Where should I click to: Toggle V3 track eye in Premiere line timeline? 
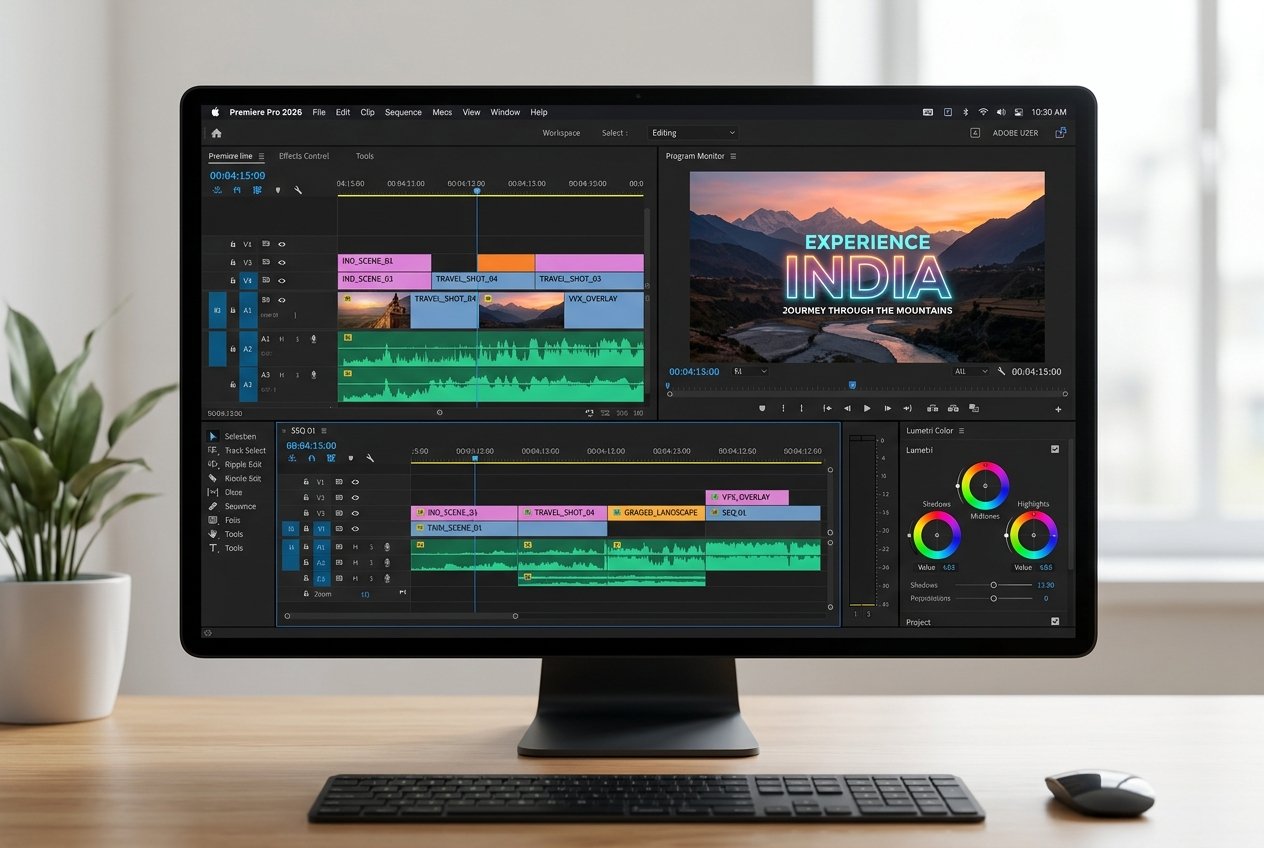(x=282, y=262)
